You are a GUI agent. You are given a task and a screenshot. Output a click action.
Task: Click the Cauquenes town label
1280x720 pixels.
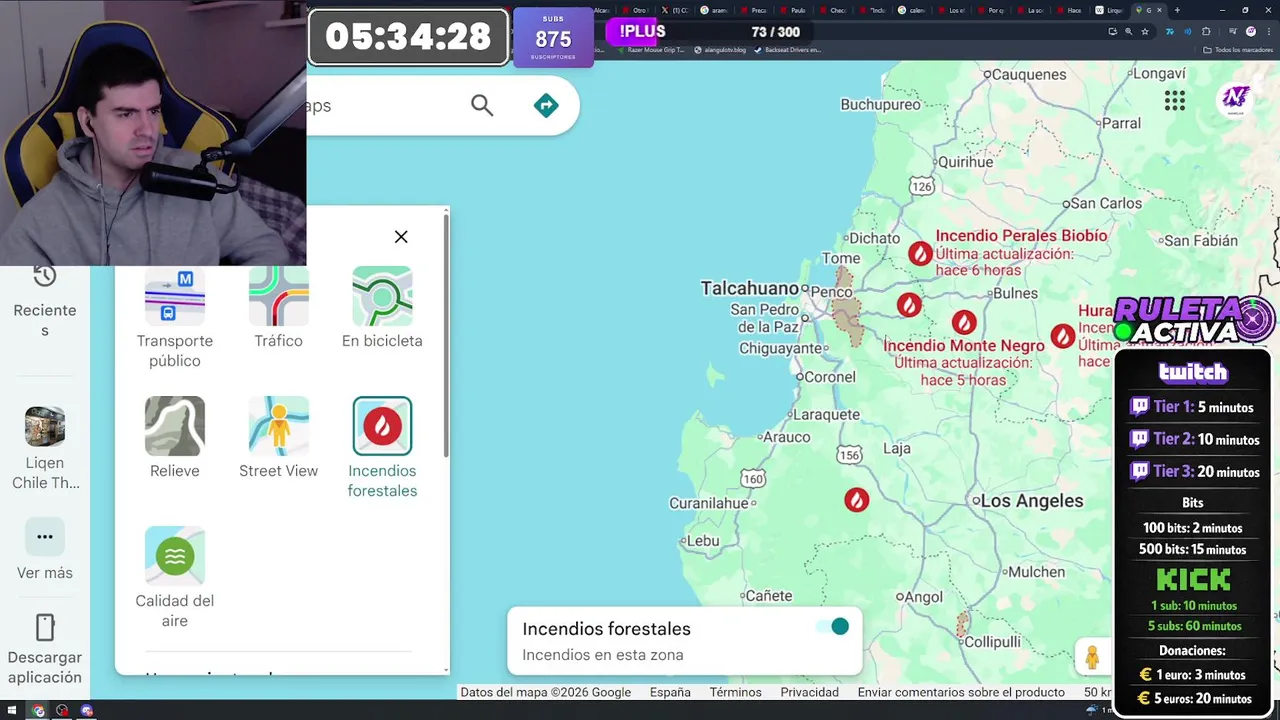[x=1029, y=74]
